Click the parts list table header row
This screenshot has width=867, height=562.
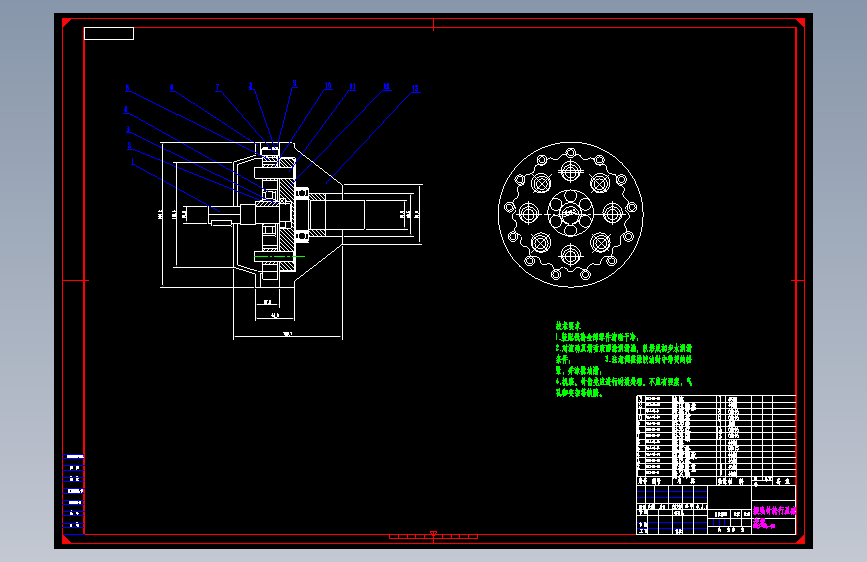716,482
